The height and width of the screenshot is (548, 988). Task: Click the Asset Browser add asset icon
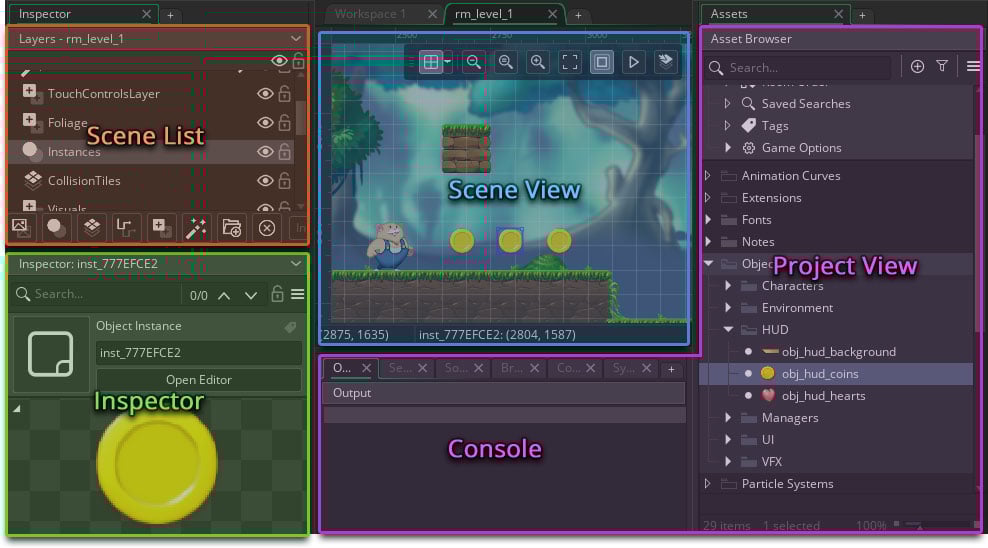917,66
